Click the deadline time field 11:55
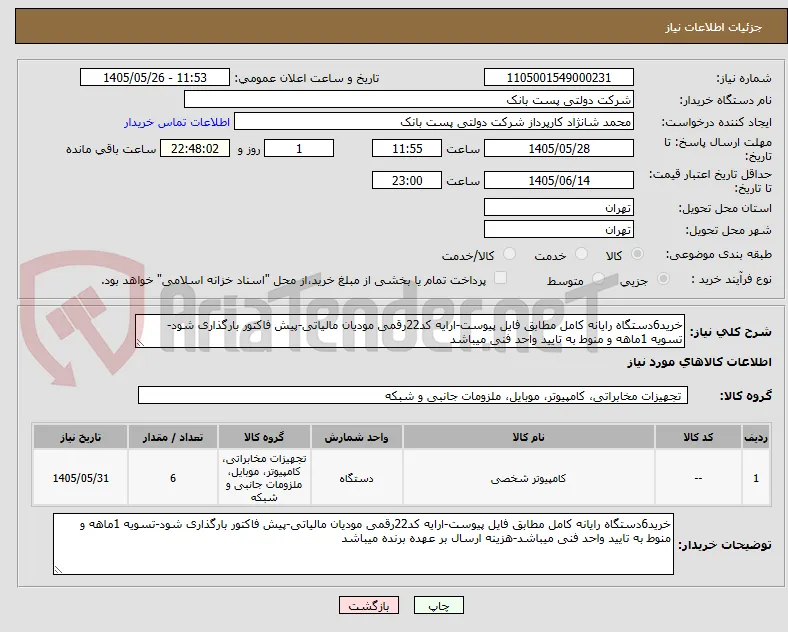This screenshot has height=632, width=788. (x=407, y=149)
